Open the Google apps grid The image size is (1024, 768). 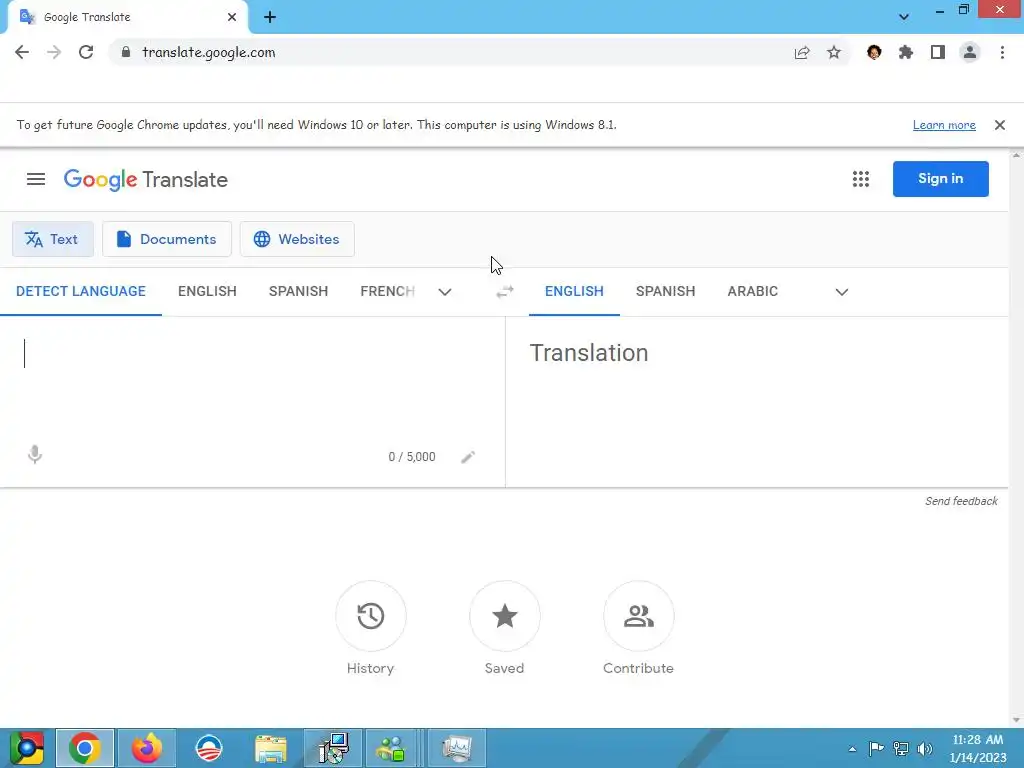(x=861, y=179)
